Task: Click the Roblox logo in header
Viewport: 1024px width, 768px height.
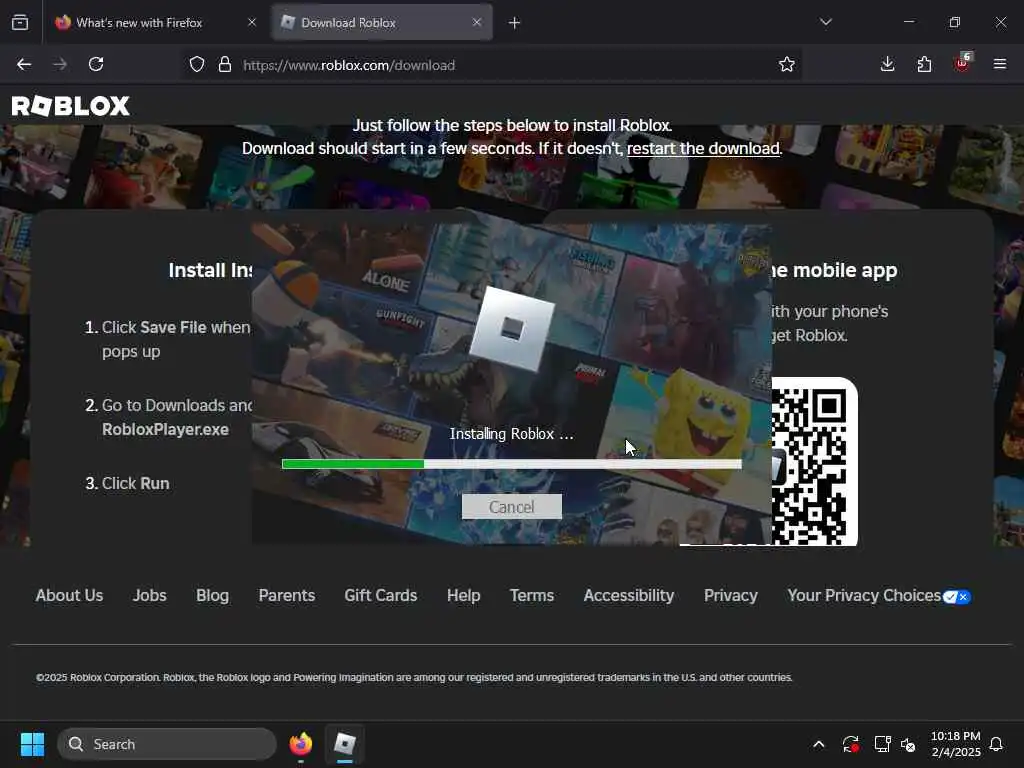Action: point(71,106)
